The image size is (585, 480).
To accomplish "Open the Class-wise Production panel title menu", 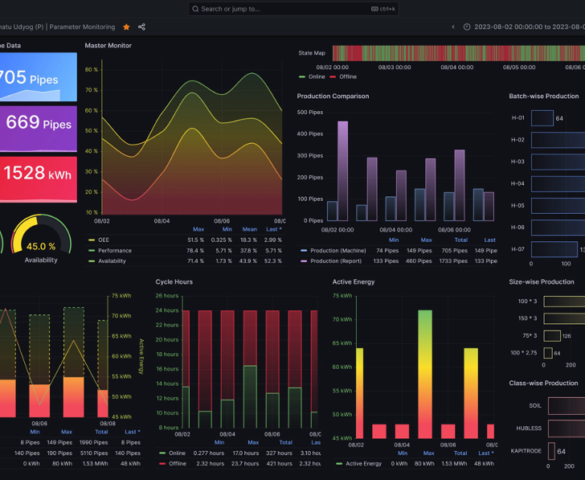I will pyautogui.click(x=543, y=383).
